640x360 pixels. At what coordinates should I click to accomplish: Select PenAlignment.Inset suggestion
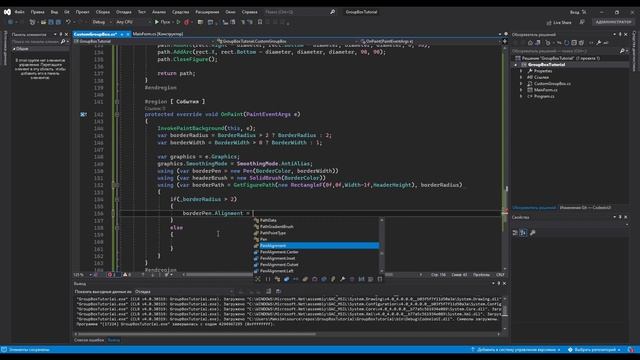pos(278,258)
